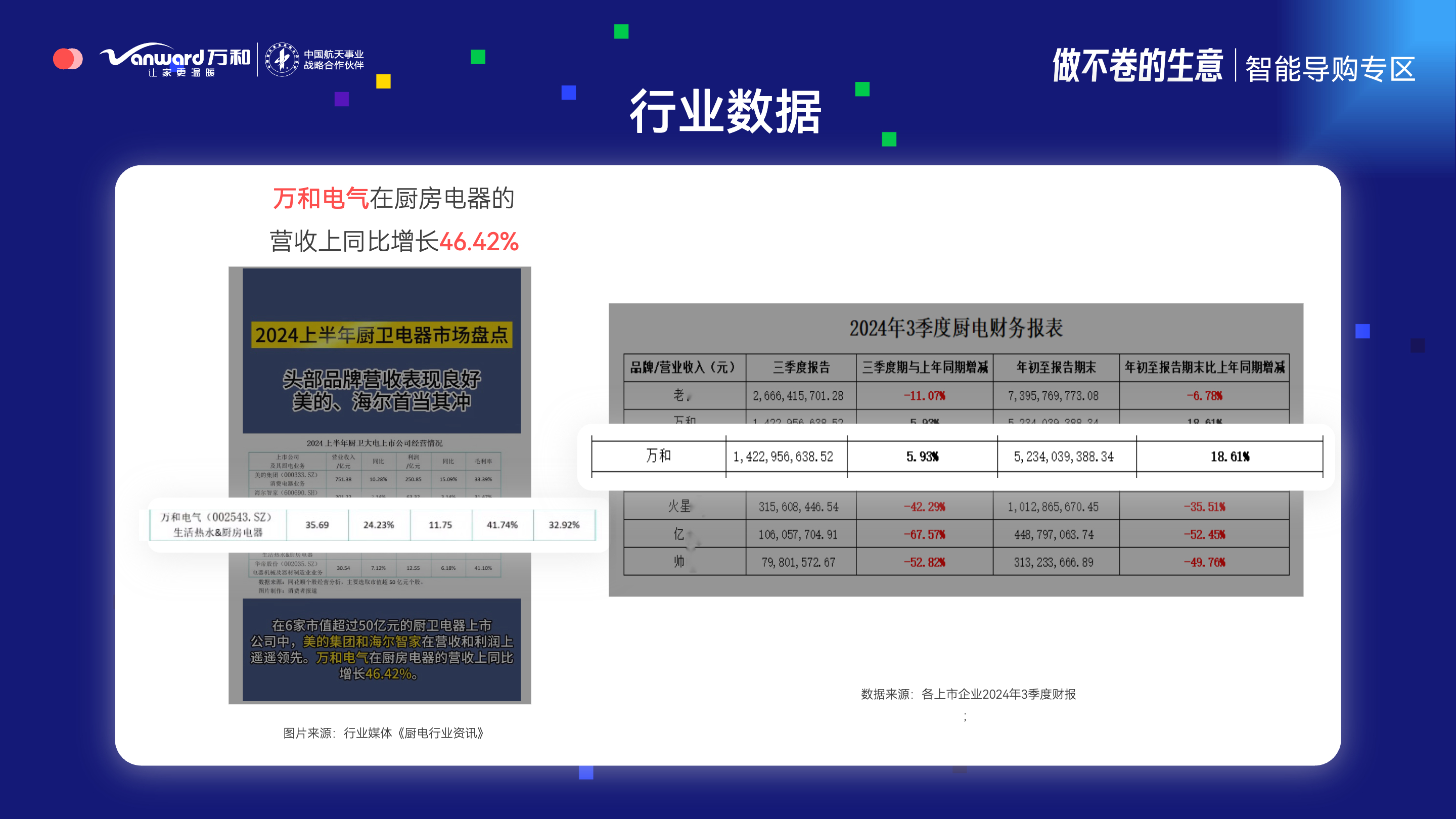The width and height of the screenshot is (1456, 819).
Task: Click the 2024上半年厨卫大电上市公司经营情况 table title
Action: [x=374, y=443]
